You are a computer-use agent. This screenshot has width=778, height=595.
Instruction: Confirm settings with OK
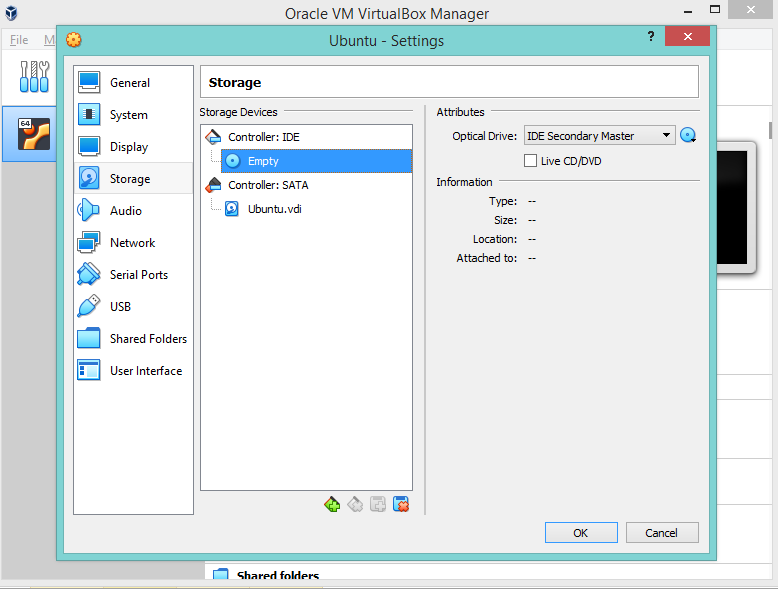pos(581,532)
